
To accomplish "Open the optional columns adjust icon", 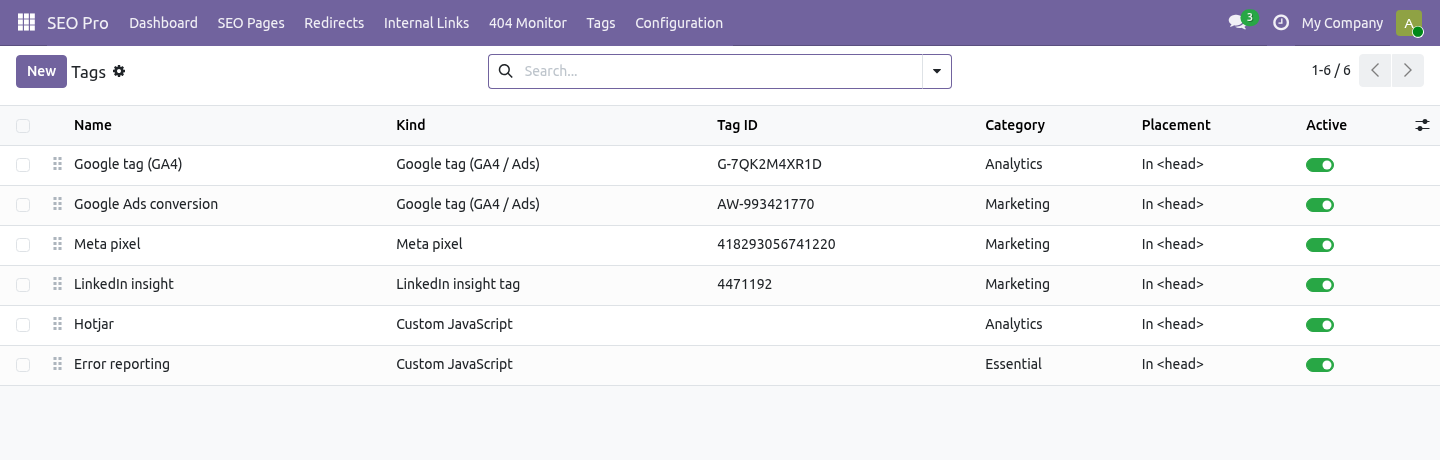I will coord(1422,125).
